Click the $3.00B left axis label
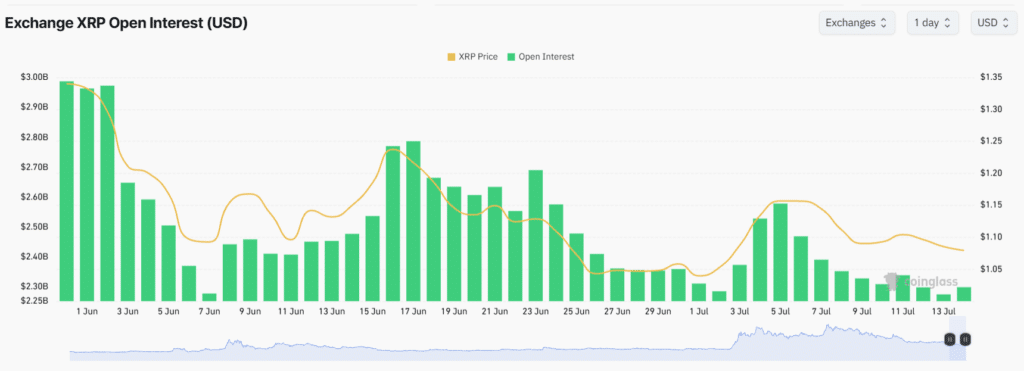 coord(34,77)
